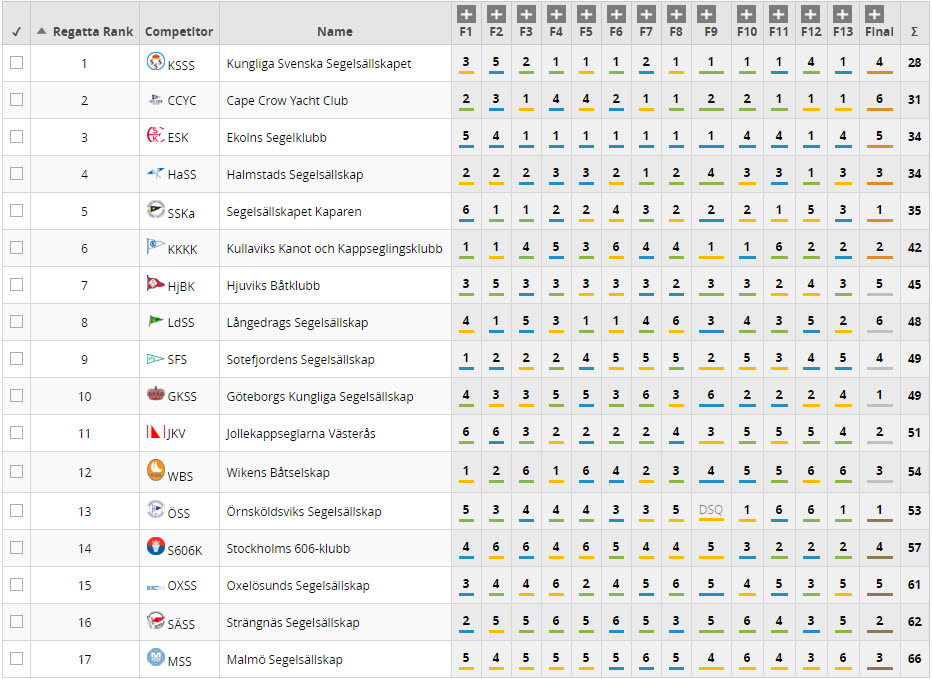Image resolution: width=932 pixels, height=679 pixels.
Task: Select the checkbox in Hjuviks Båtklubb row
Action: tap(16, 285)
